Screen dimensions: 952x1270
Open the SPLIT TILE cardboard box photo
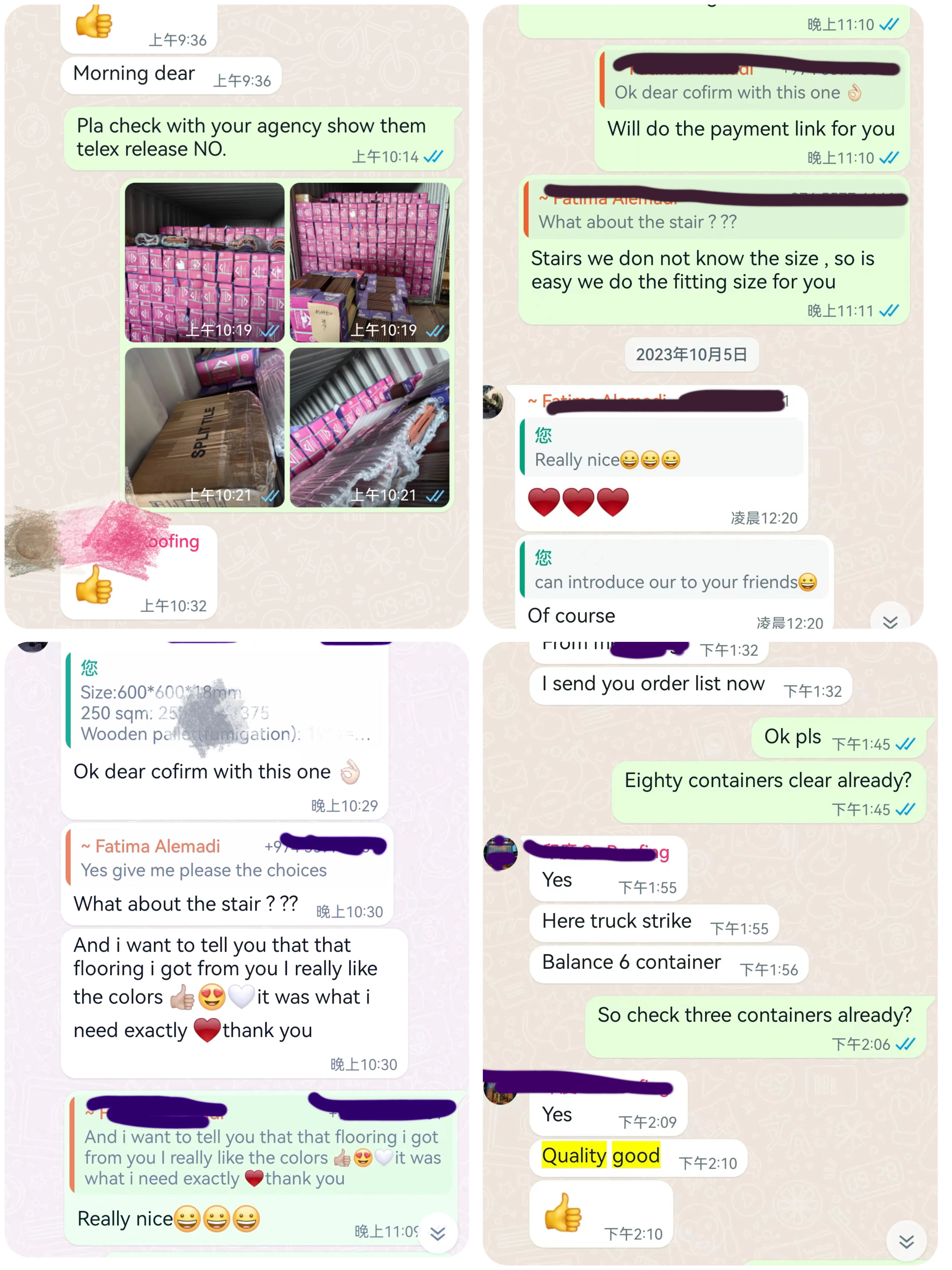(205, 428)
